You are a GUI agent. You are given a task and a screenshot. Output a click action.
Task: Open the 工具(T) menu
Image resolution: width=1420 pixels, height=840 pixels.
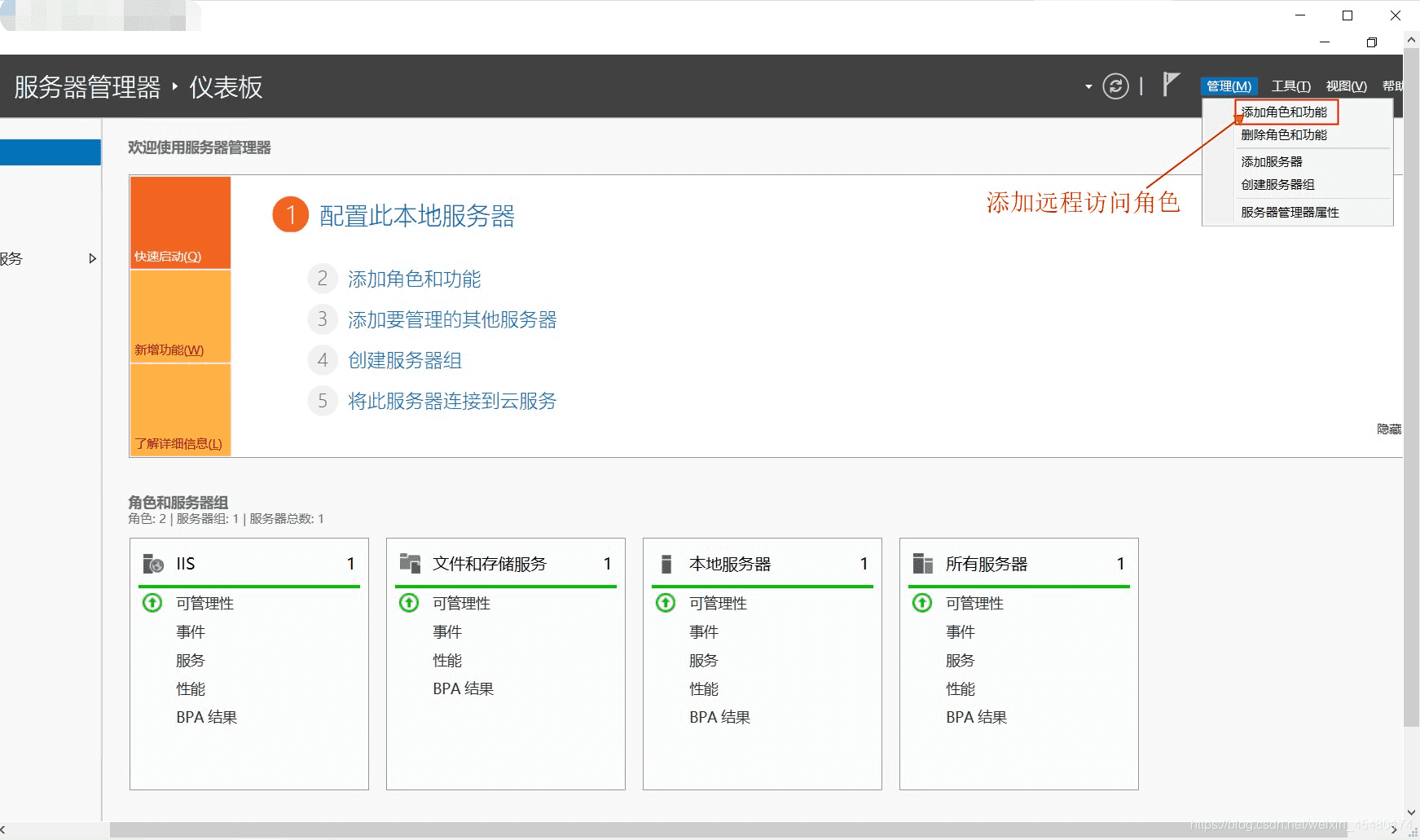pos(1291,86)
